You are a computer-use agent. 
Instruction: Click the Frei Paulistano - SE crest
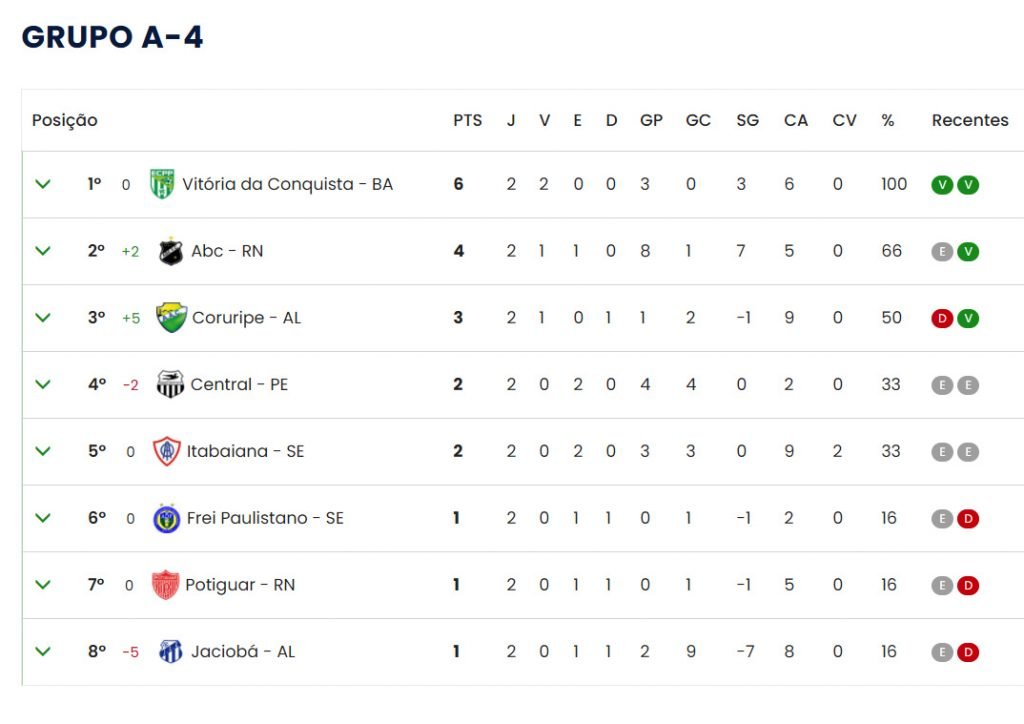coord(167,518)
